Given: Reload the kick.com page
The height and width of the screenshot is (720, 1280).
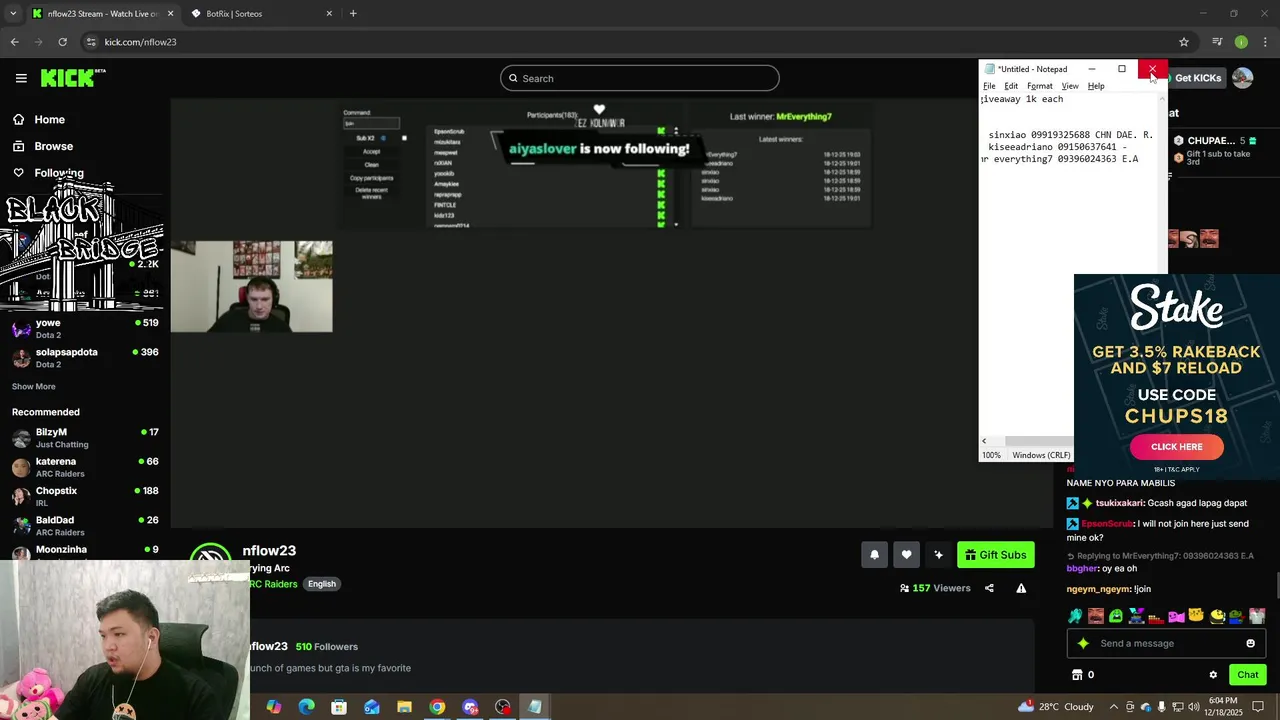Looking at the screenshot, I should click(x=62, y=42).
